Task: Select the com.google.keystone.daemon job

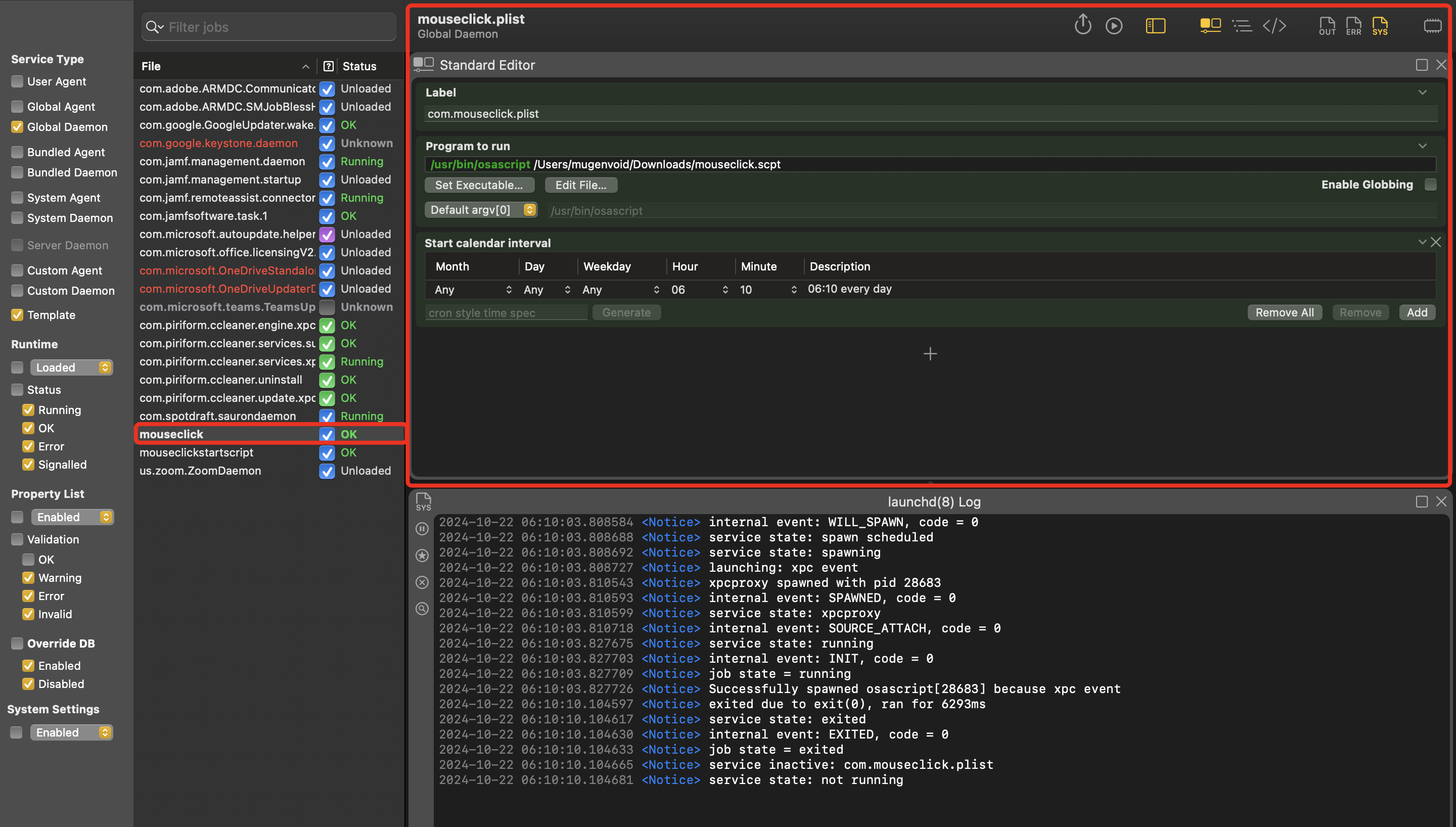Action: [x=269, y=143]
